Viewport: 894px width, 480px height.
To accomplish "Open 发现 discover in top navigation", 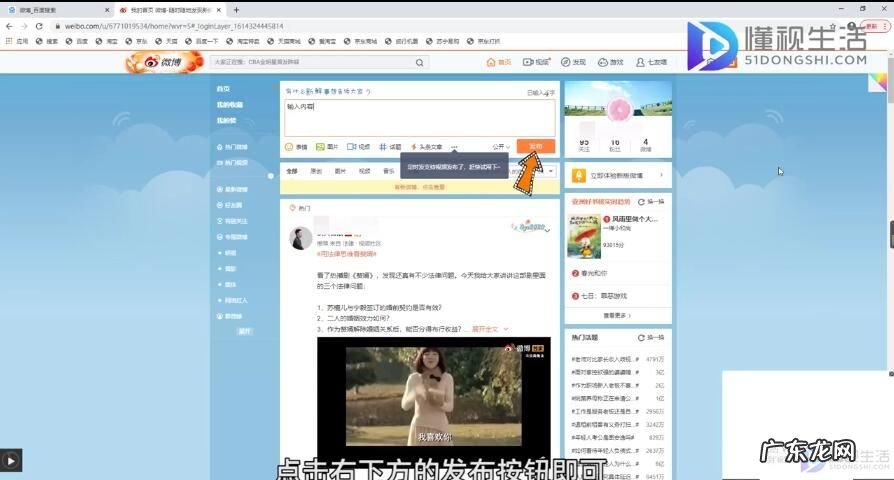I will pyautogui.click(x=574, y=62).
